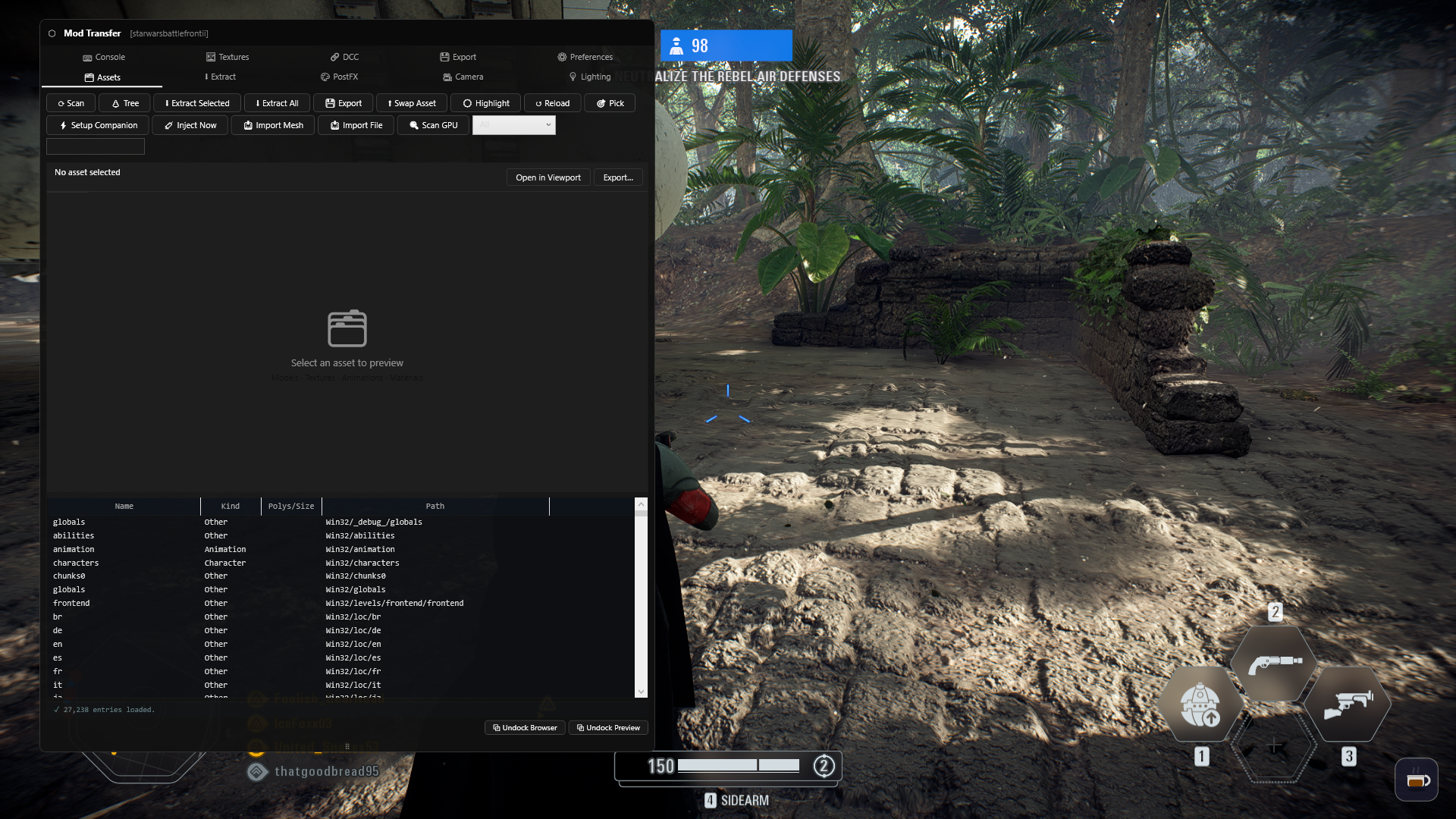Select the Scan tool
Screen dimensions: 1456x819
pyautogui.click(x=70, y=103)
